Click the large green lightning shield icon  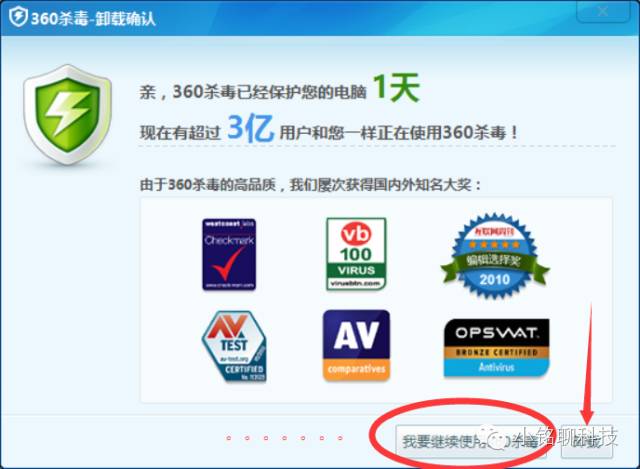(68, 115)
